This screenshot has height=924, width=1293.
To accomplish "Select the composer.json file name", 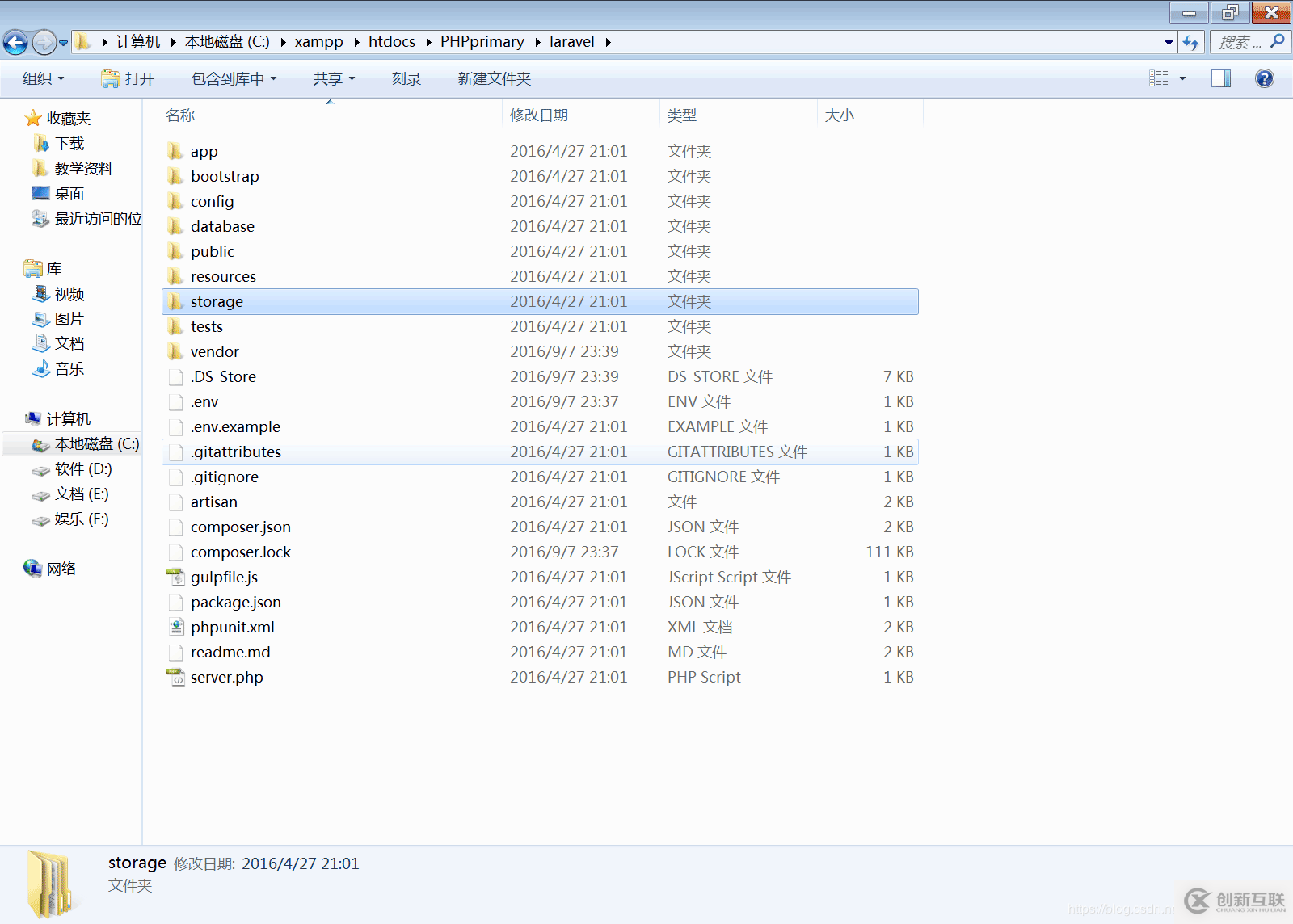I will point(241,527).
